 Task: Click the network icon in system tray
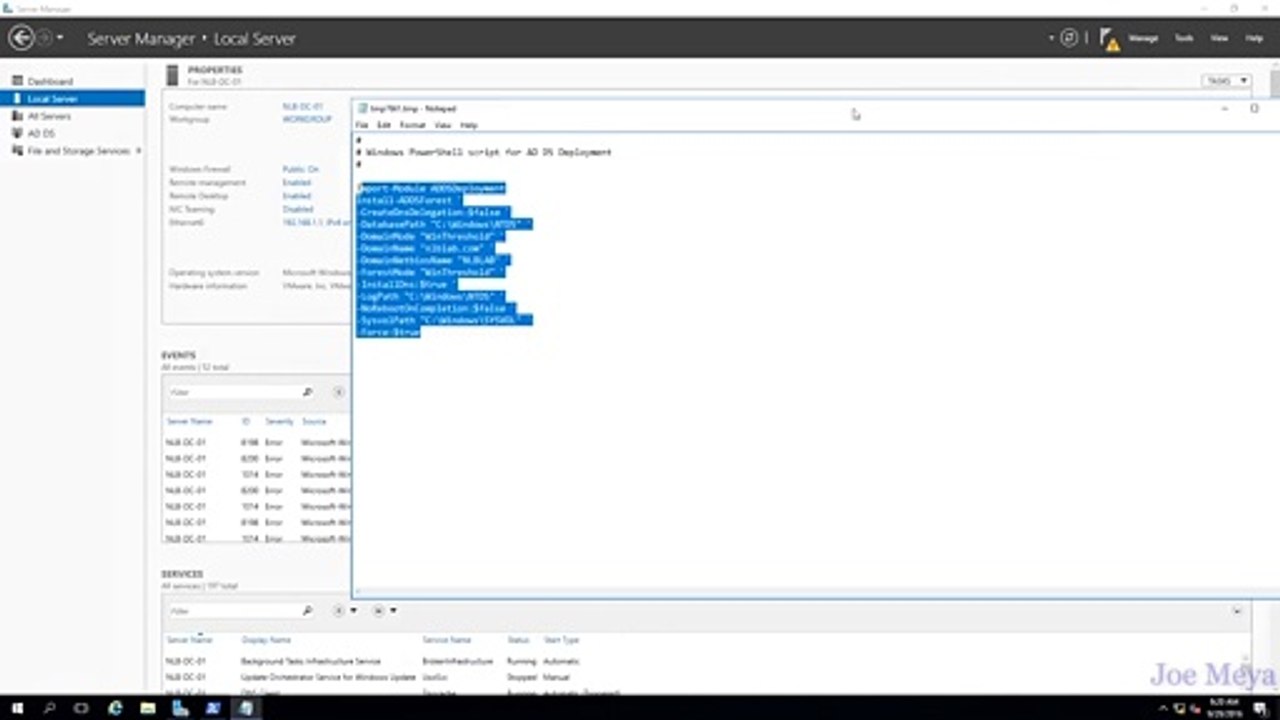tap(1181, 708)
